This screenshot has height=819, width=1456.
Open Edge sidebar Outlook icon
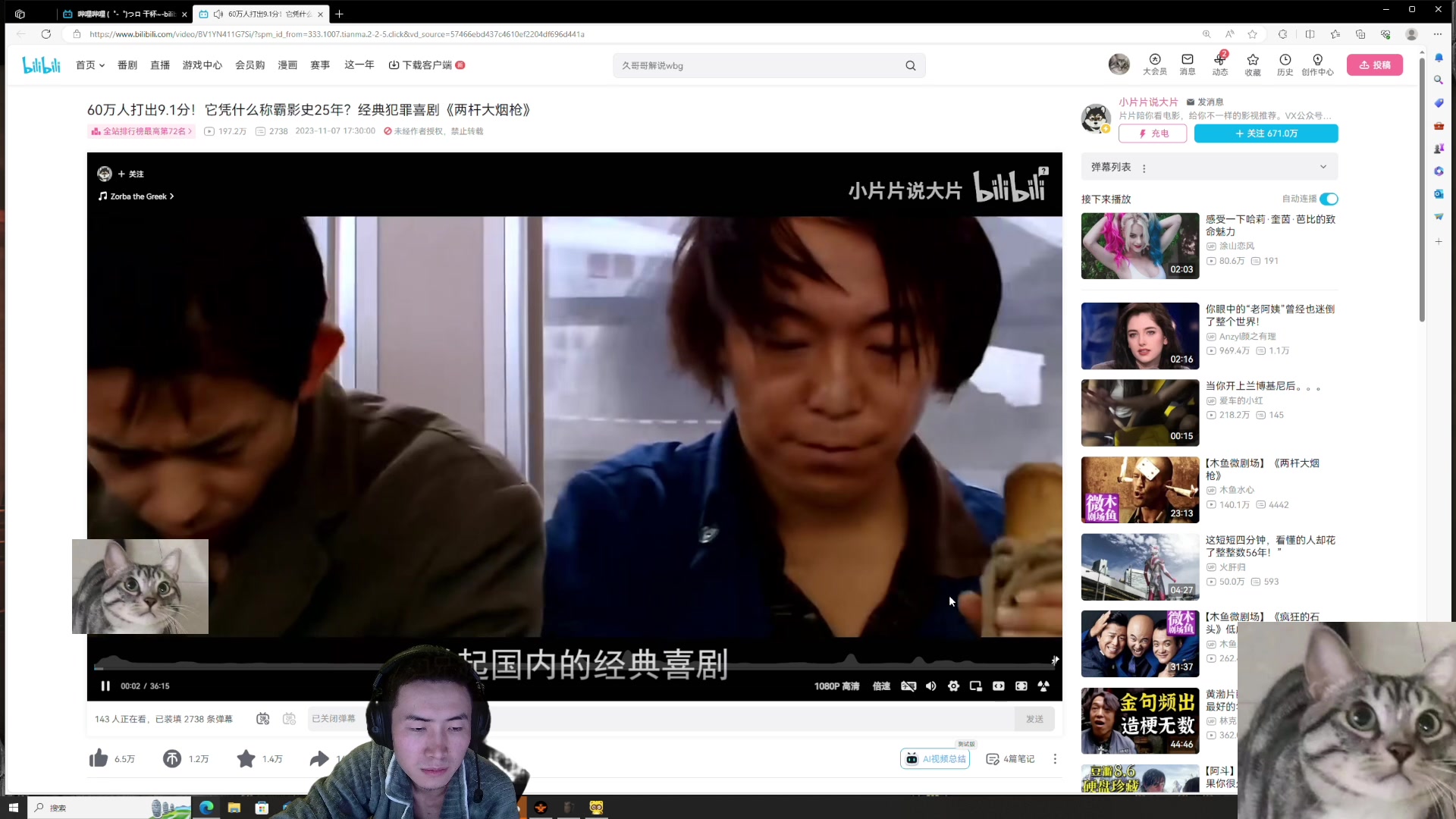(1439, 194)
